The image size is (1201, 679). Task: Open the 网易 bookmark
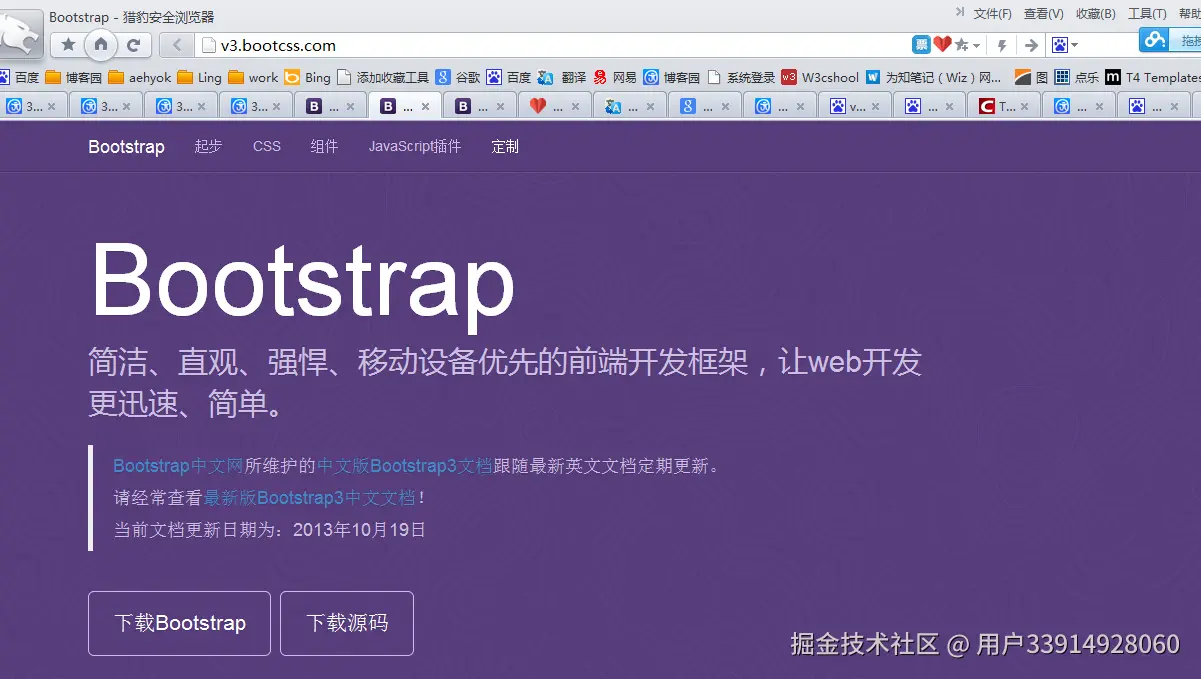click(x=615, y=77)
